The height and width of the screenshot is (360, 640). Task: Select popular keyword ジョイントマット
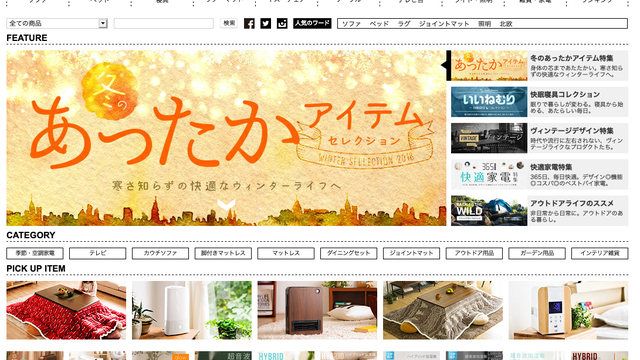pos(444,24)
